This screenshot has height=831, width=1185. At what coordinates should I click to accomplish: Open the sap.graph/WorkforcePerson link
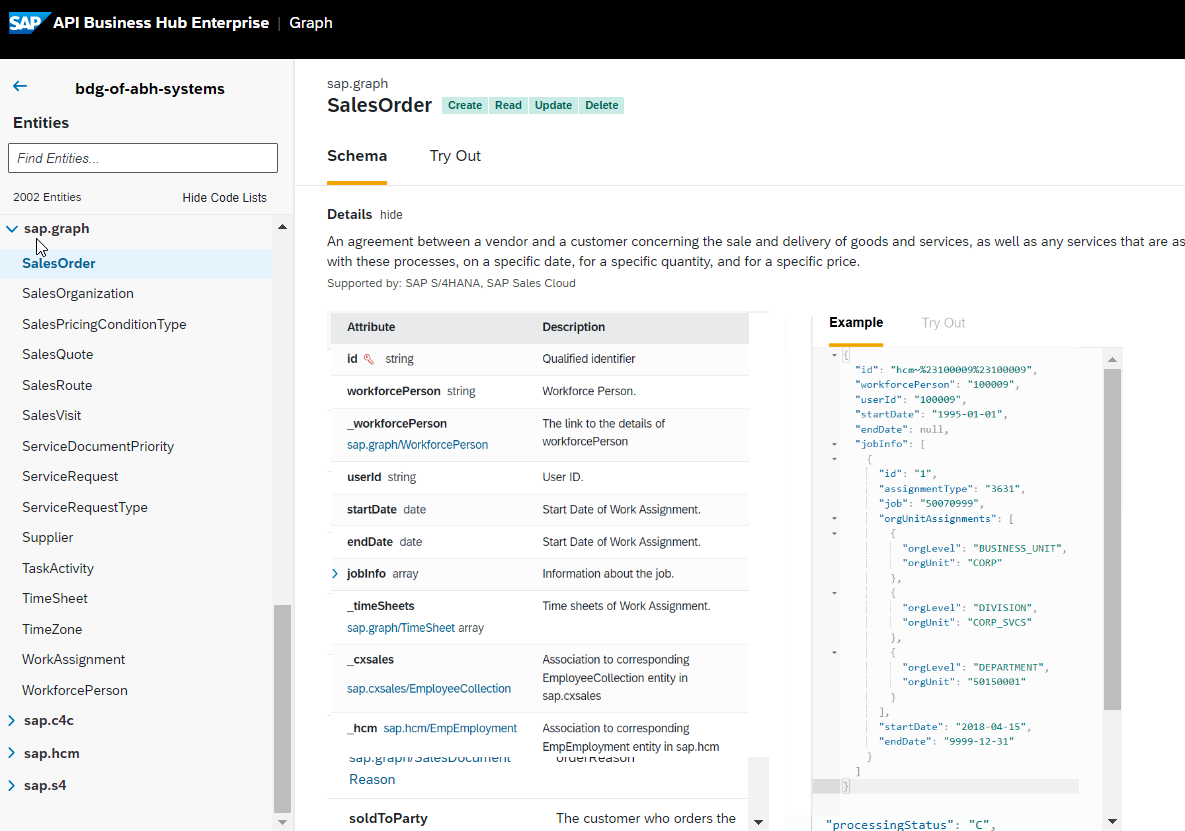[x=417, y=445]
